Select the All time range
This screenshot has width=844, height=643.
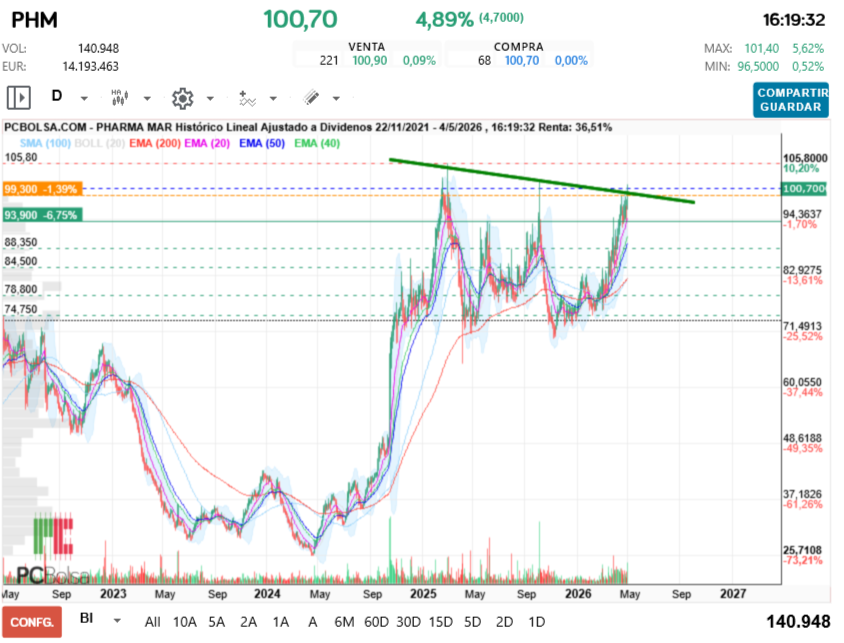click(x=152, y=622)
